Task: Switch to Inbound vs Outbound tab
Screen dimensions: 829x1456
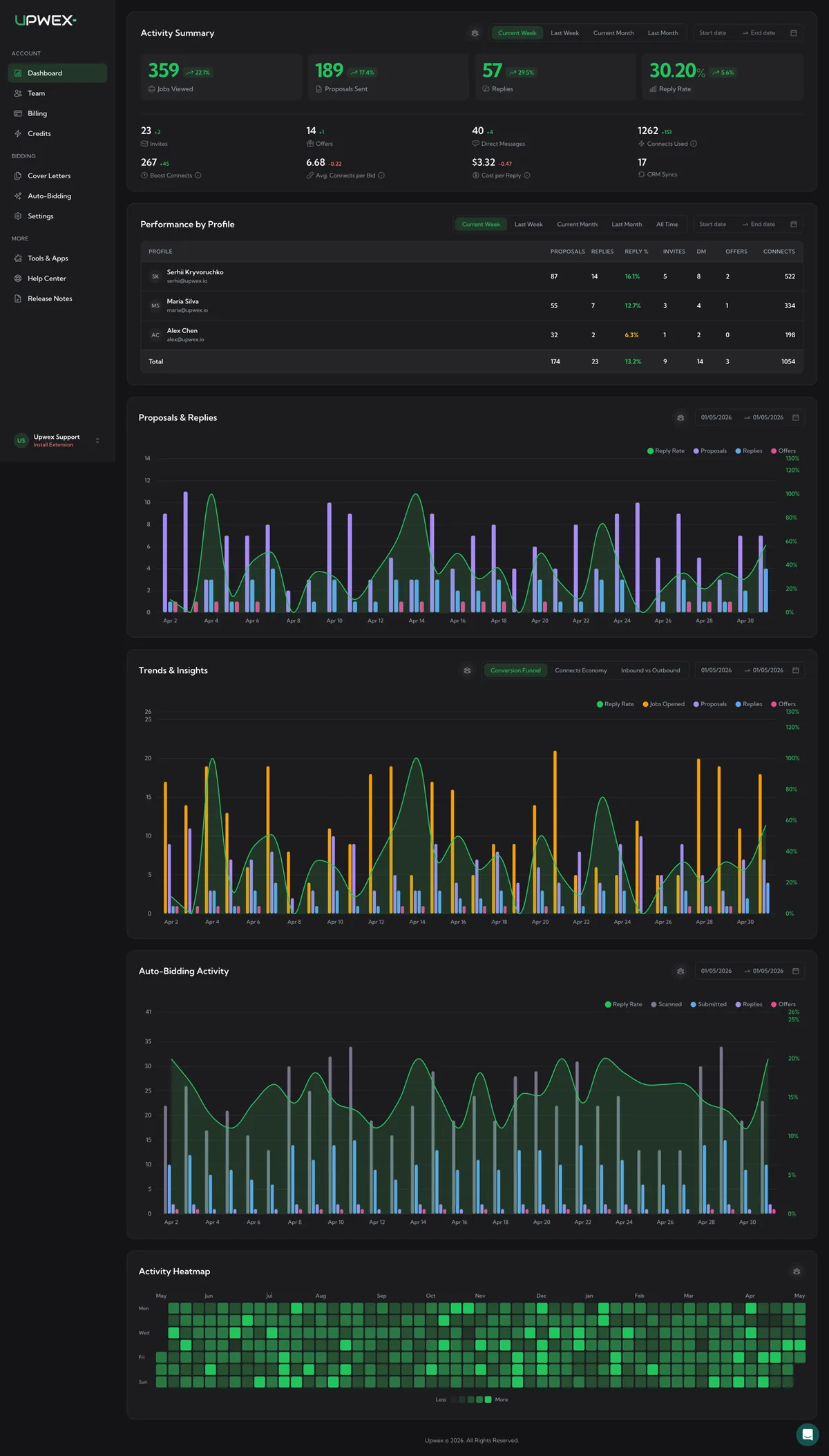Action: 650,670
